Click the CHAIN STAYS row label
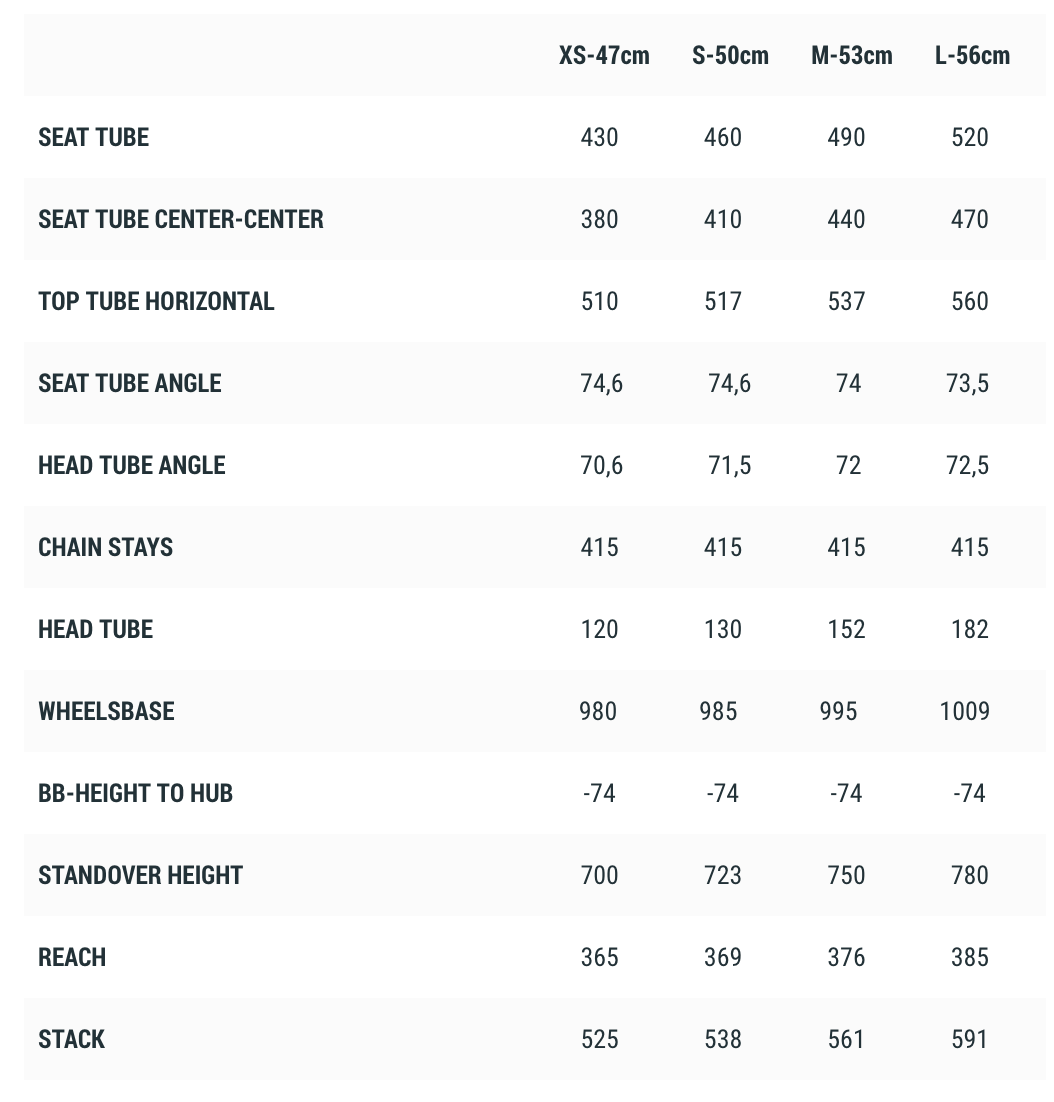 (x=105, y=547)
